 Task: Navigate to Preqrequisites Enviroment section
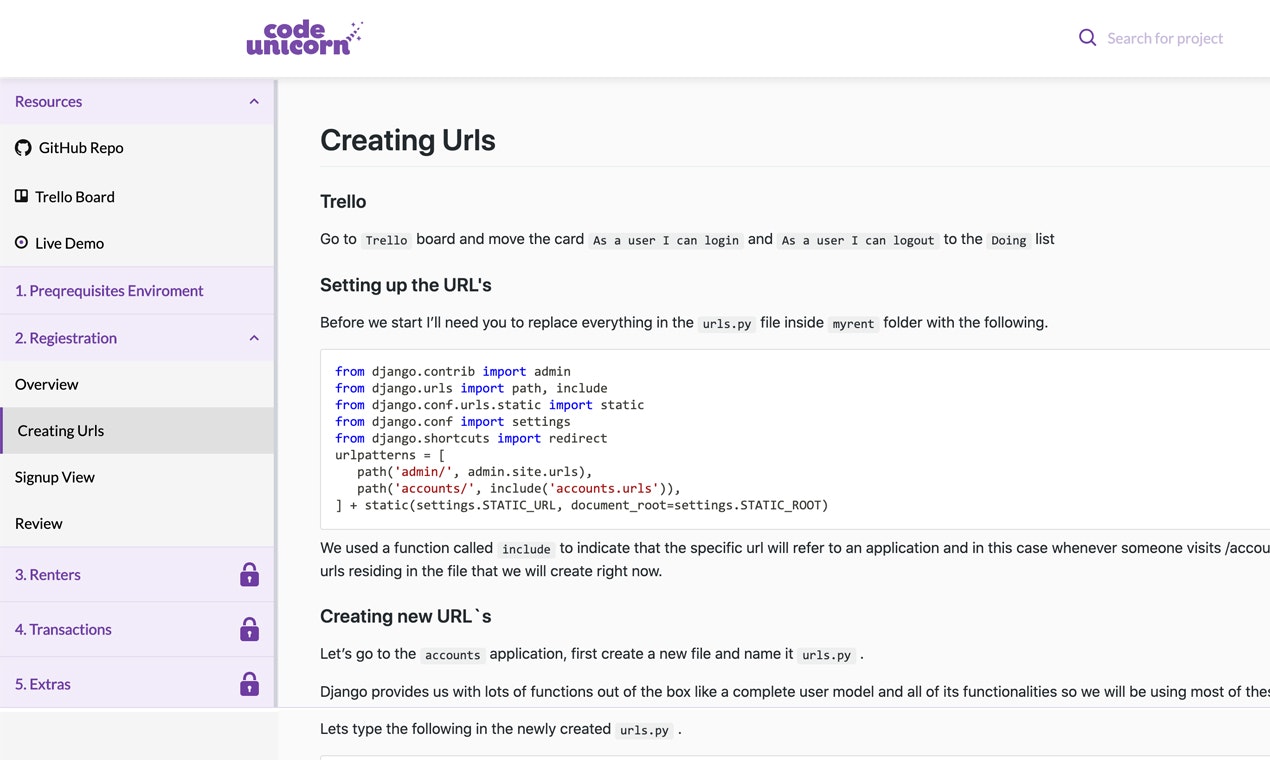109,290
